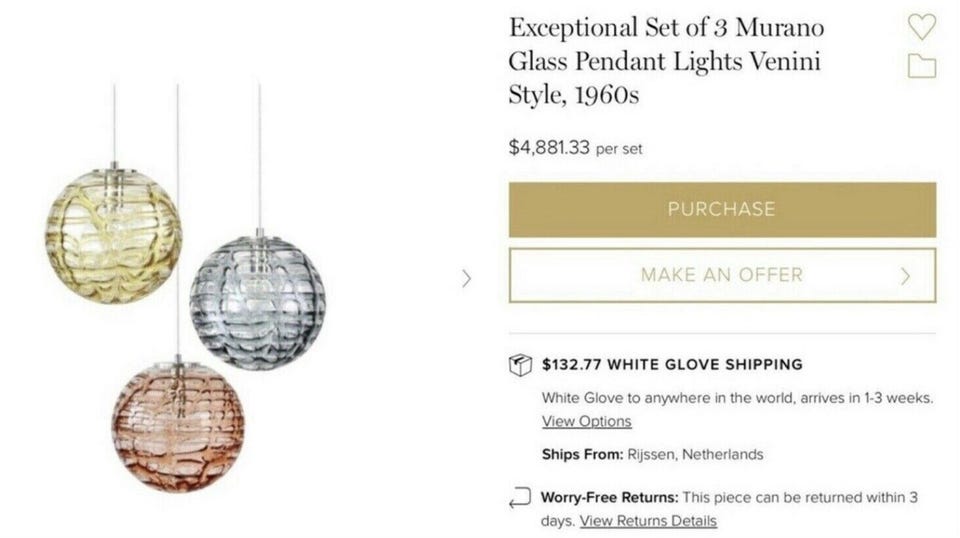Screen dimensions: 960x538
Task: Show next product image with arrow
Action: [x=466, y=277]
